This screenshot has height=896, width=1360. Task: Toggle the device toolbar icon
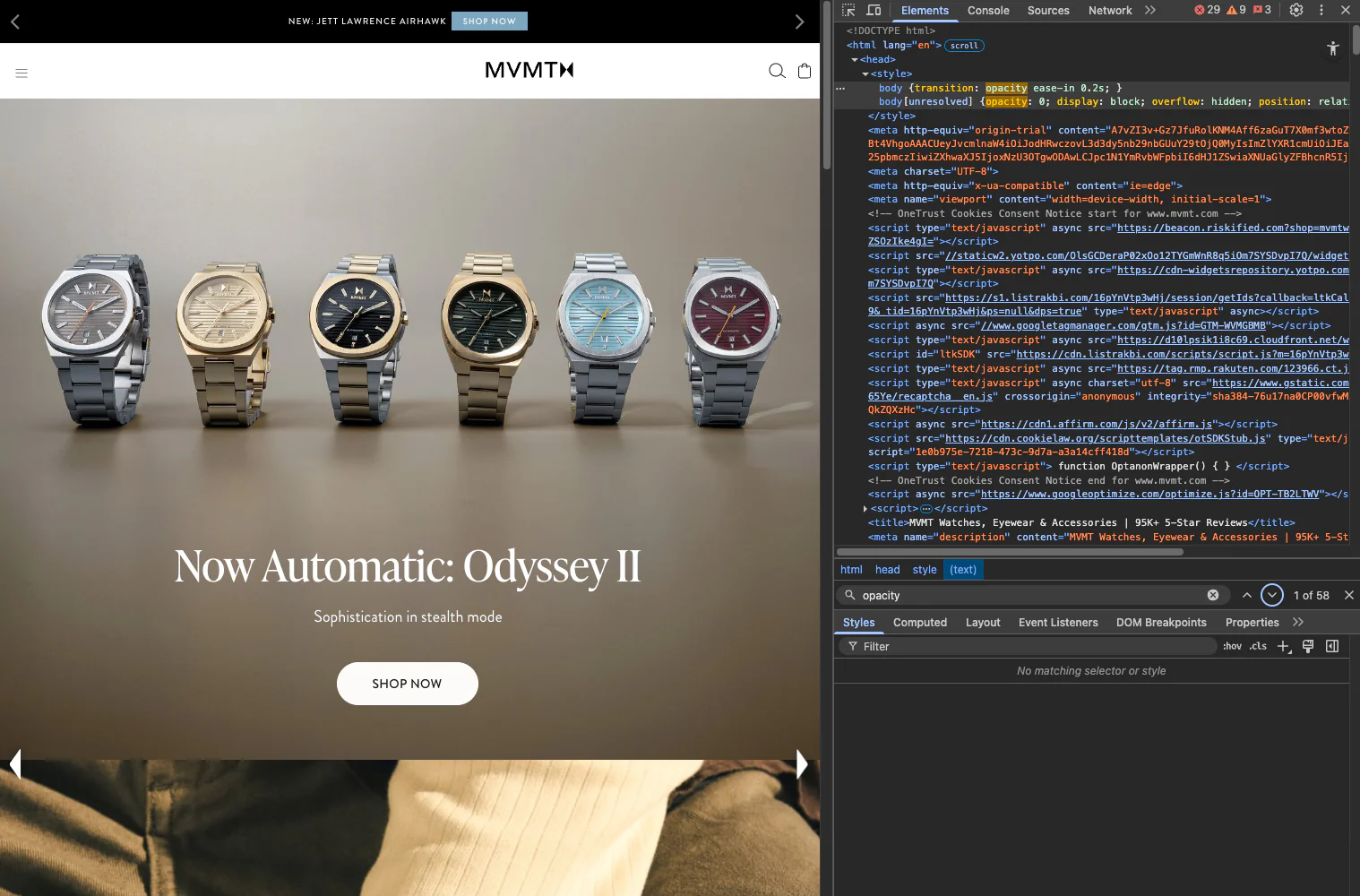874,10
